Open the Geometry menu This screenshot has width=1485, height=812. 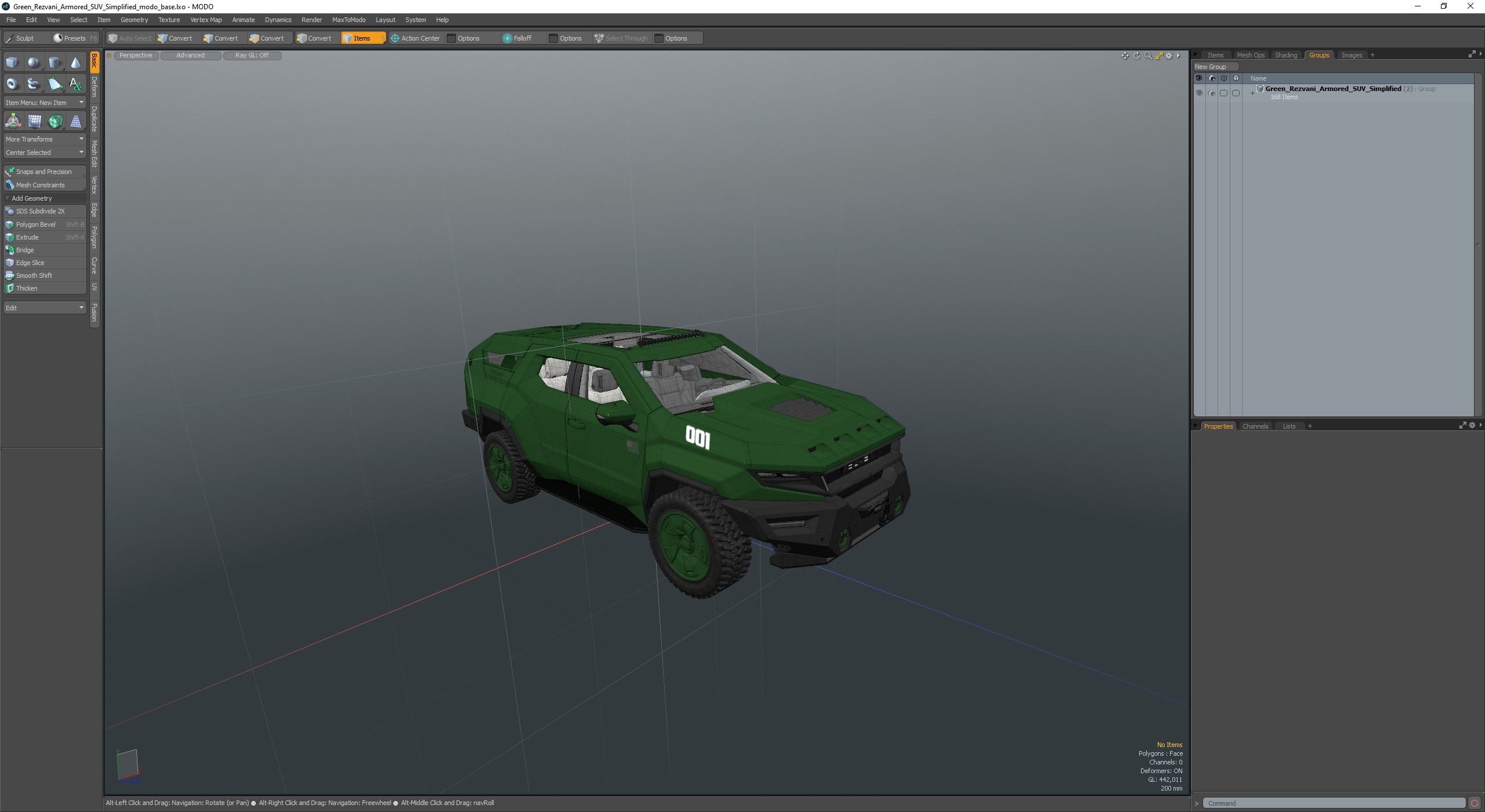tap(134, 20)
